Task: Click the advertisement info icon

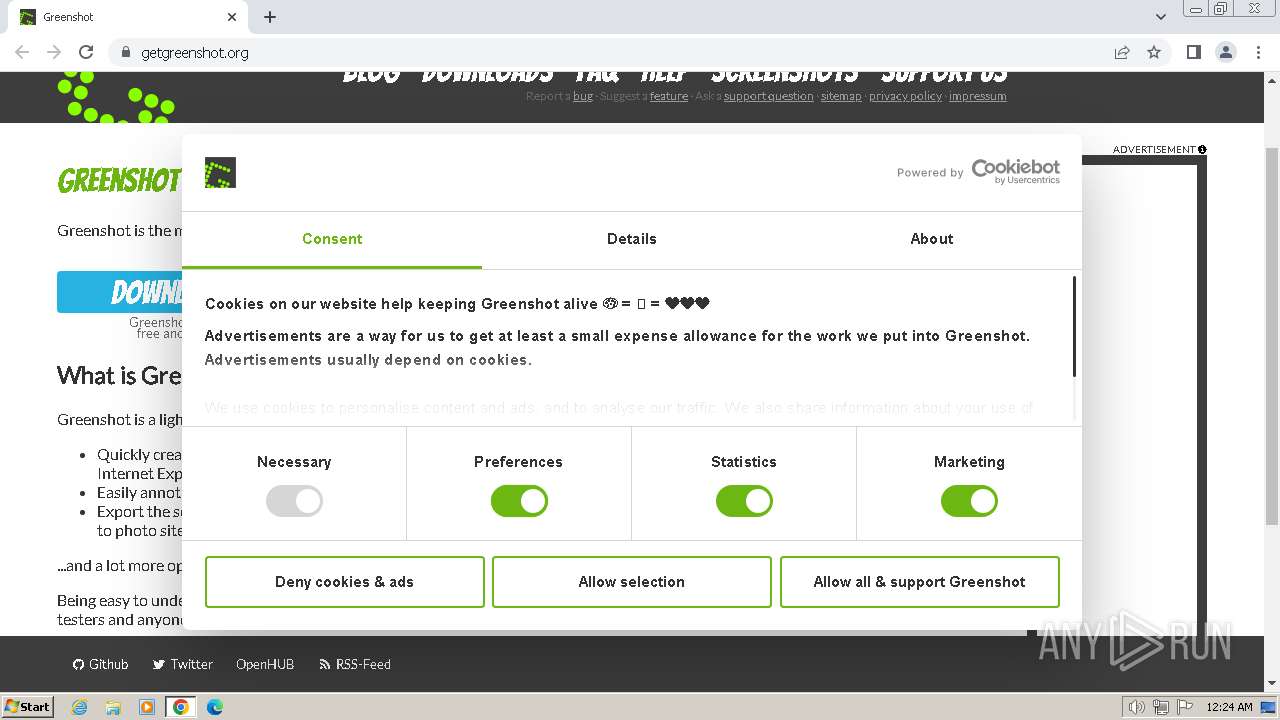Action: pos(1202,150)
